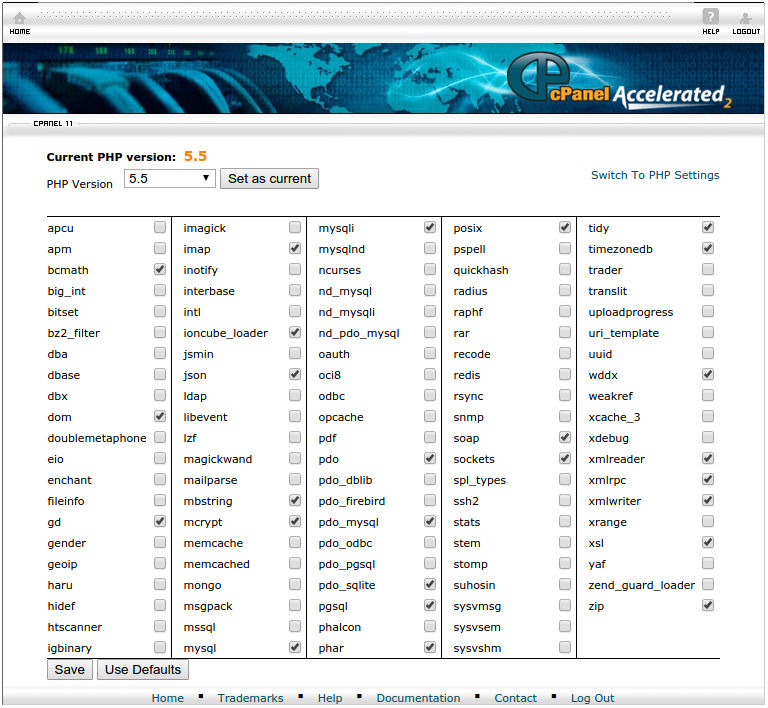Open the Documentation footer link
This screenshot has height=708, width=768.
click(418, 698)
